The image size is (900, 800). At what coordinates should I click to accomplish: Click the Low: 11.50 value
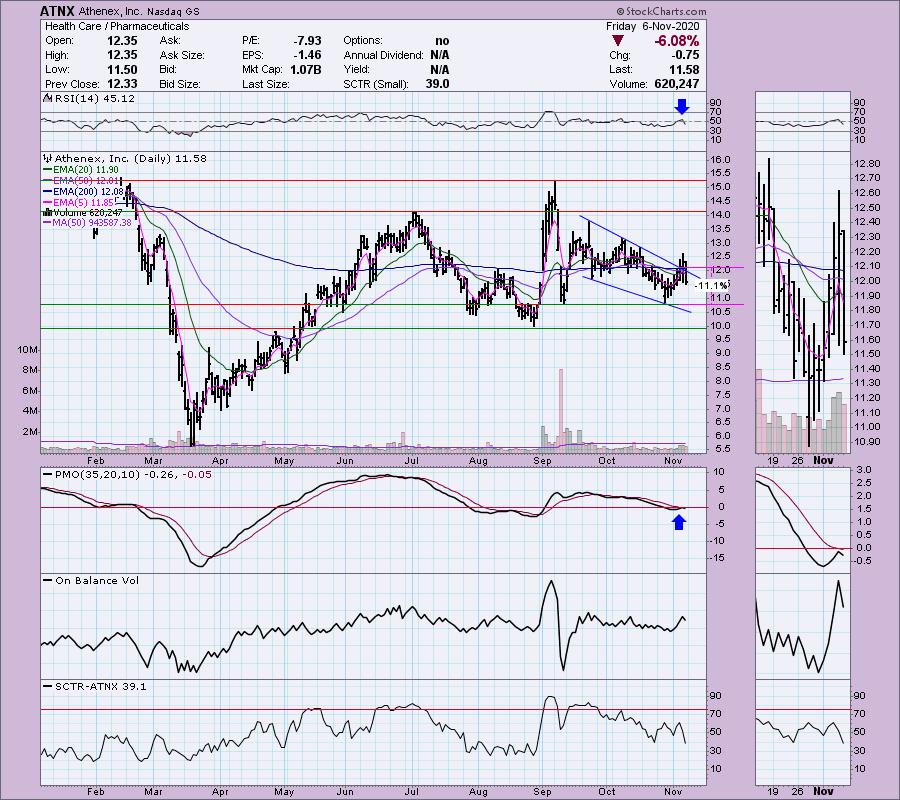click(x=122, y=69)
